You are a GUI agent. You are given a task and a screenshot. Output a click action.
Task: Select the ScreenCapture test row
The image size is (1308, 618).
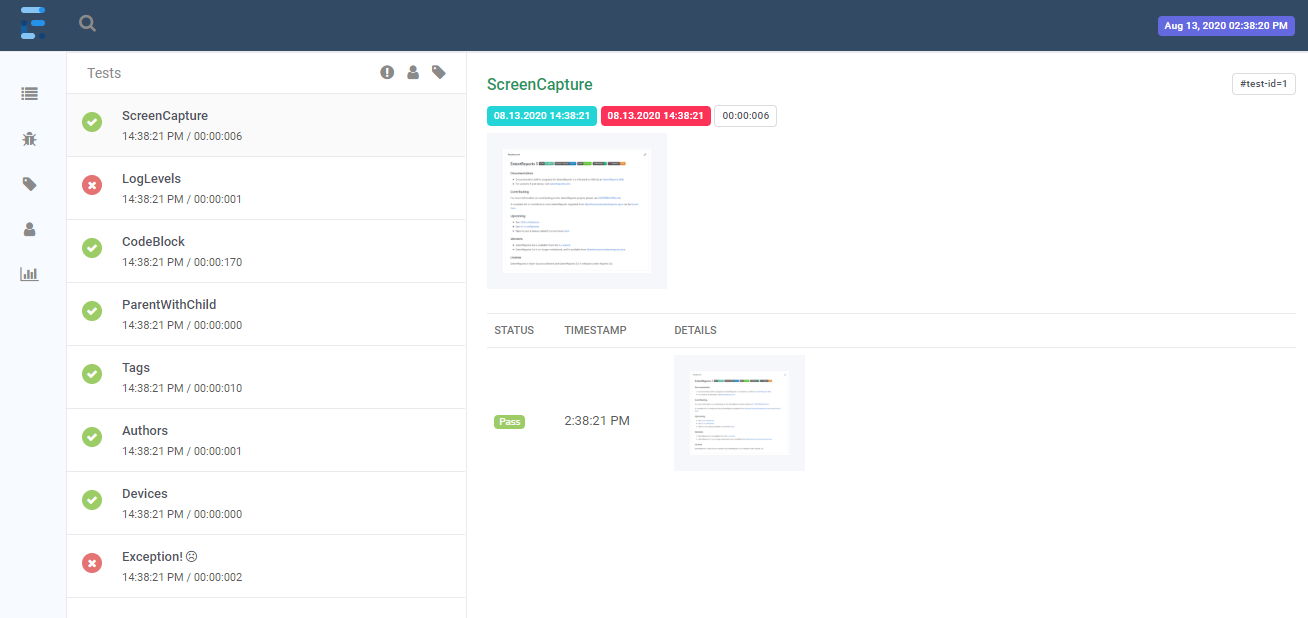(266, 125)
